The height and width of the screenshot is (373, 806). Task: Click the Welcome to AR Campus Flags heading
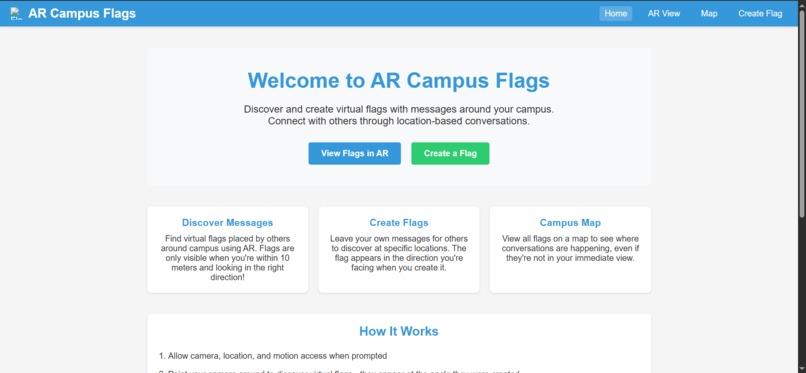[398, 80]
